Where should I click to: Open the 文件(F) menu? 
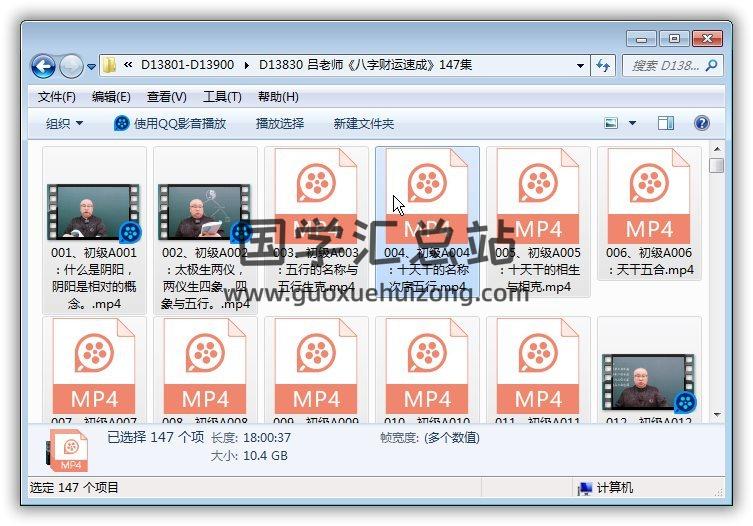(x=57, y=97)
